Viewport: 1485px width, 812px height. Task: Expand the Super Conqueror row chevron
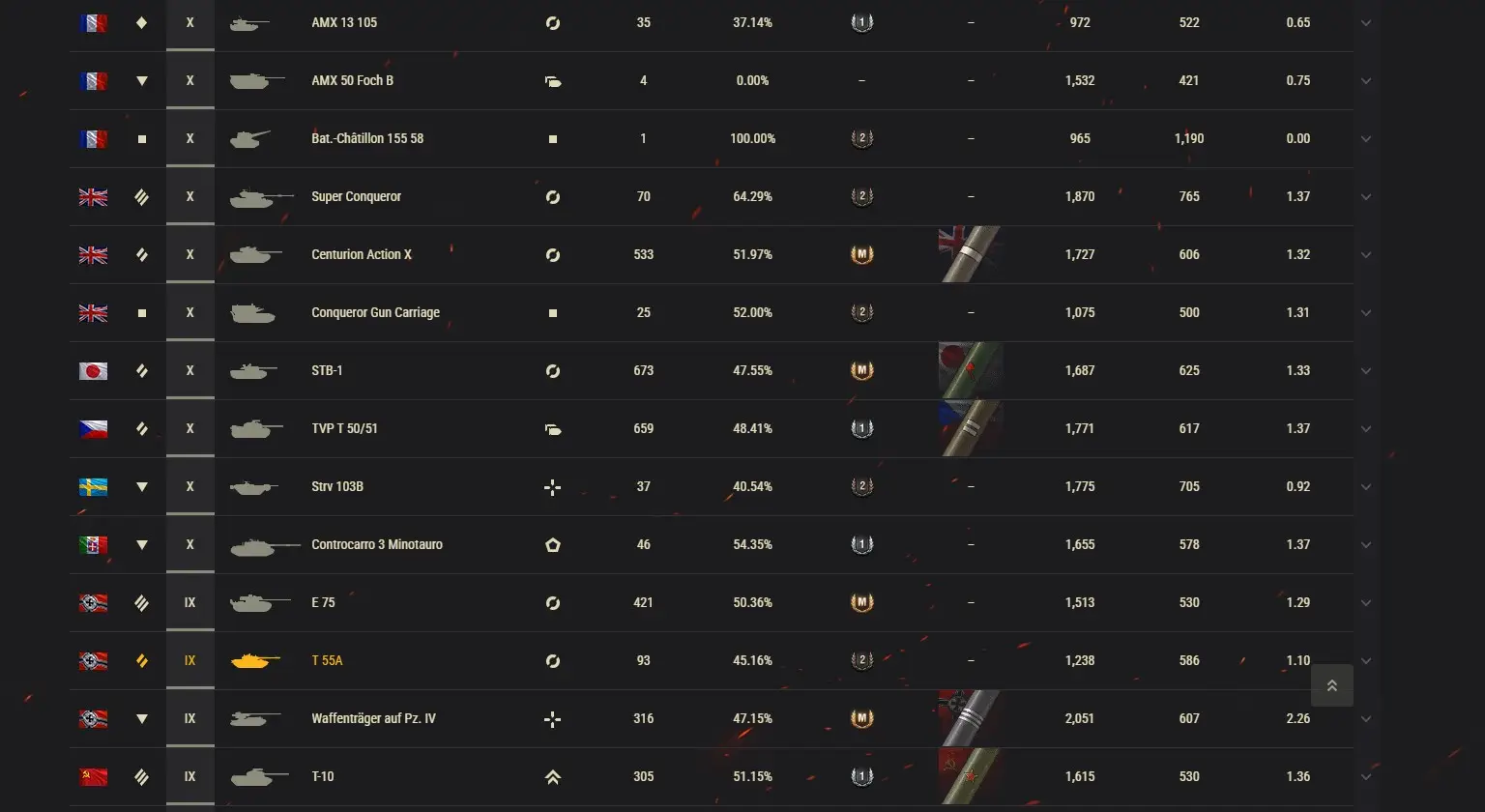(x=1366, y=197)
